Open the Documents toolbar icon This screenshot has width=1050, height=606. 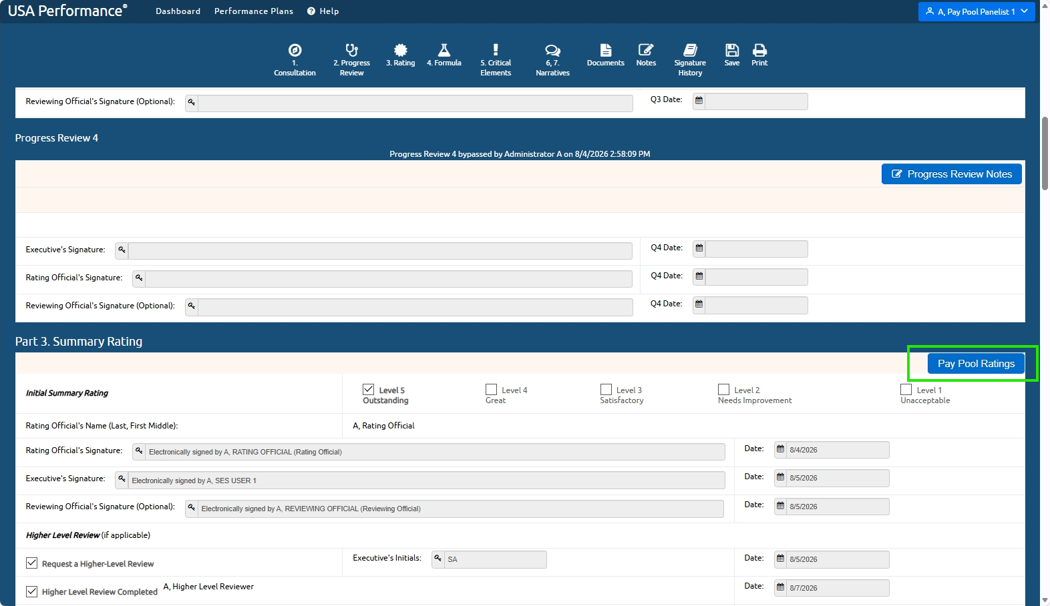click(x=605, y=55)
